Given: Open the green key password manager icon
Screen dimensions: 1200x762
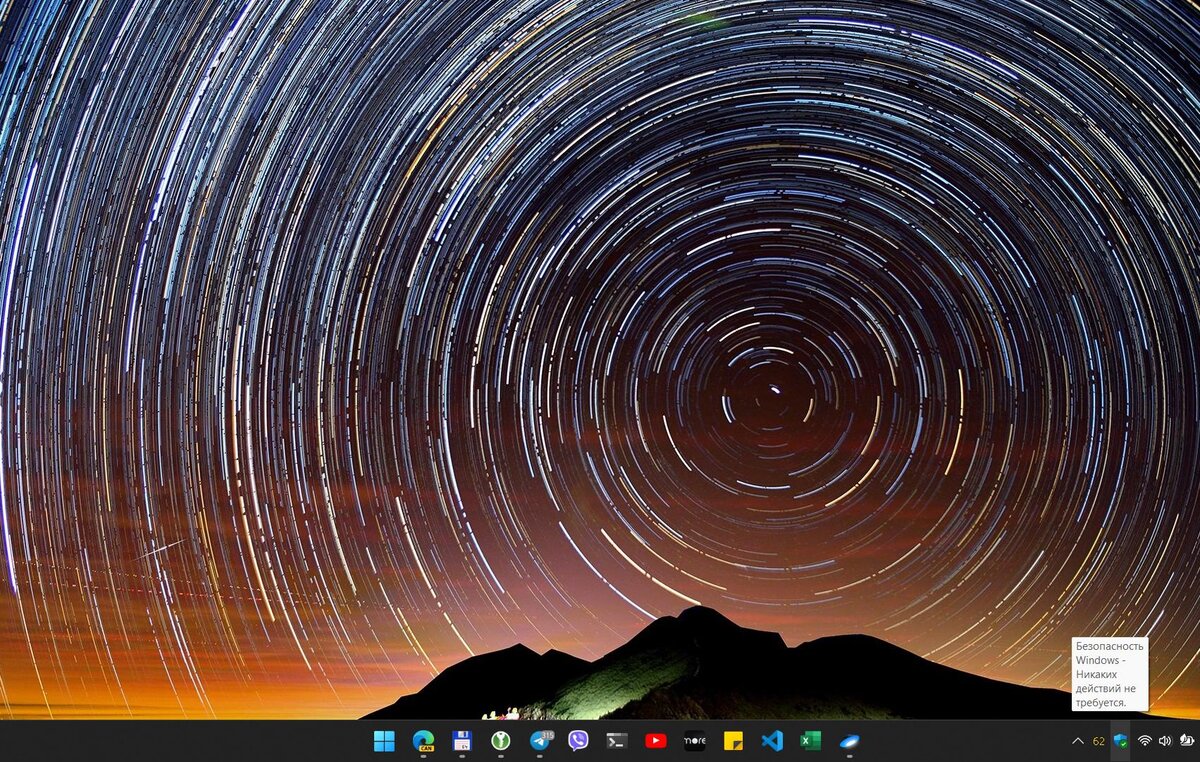Looking at the screenshot, I should (x=501, y=741).
